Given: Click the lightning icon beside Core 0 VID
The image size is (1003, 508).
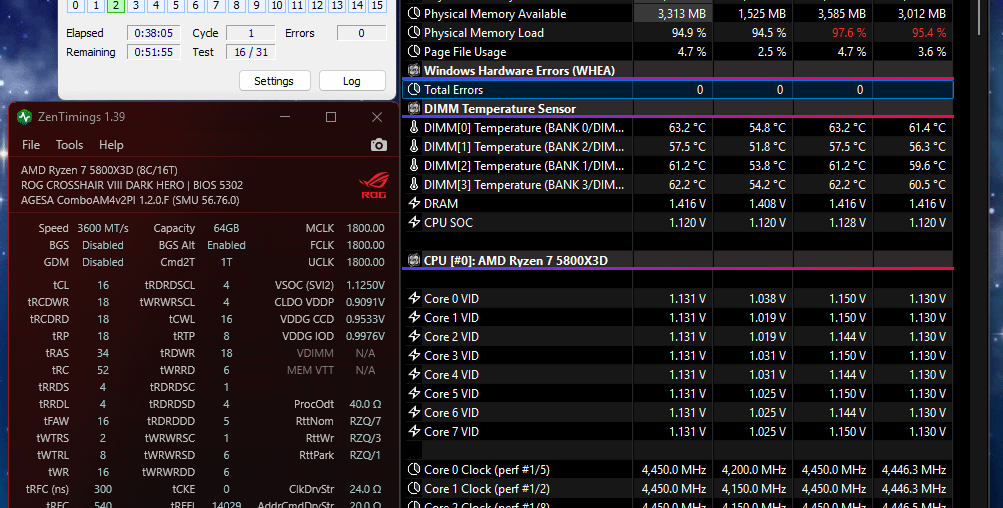Looking at the screenshot, I should (x=414, y=298).
